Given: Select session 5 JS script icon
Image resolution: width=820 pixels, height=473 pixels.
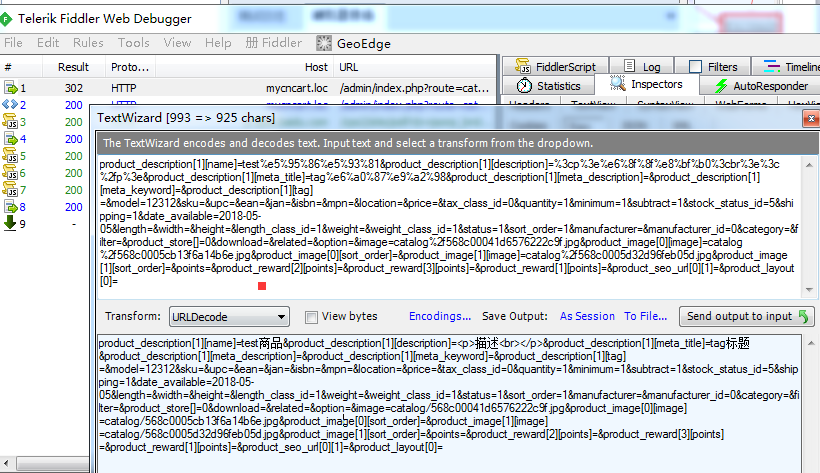Looking at the screenshot, I should (x=10, y=156).
